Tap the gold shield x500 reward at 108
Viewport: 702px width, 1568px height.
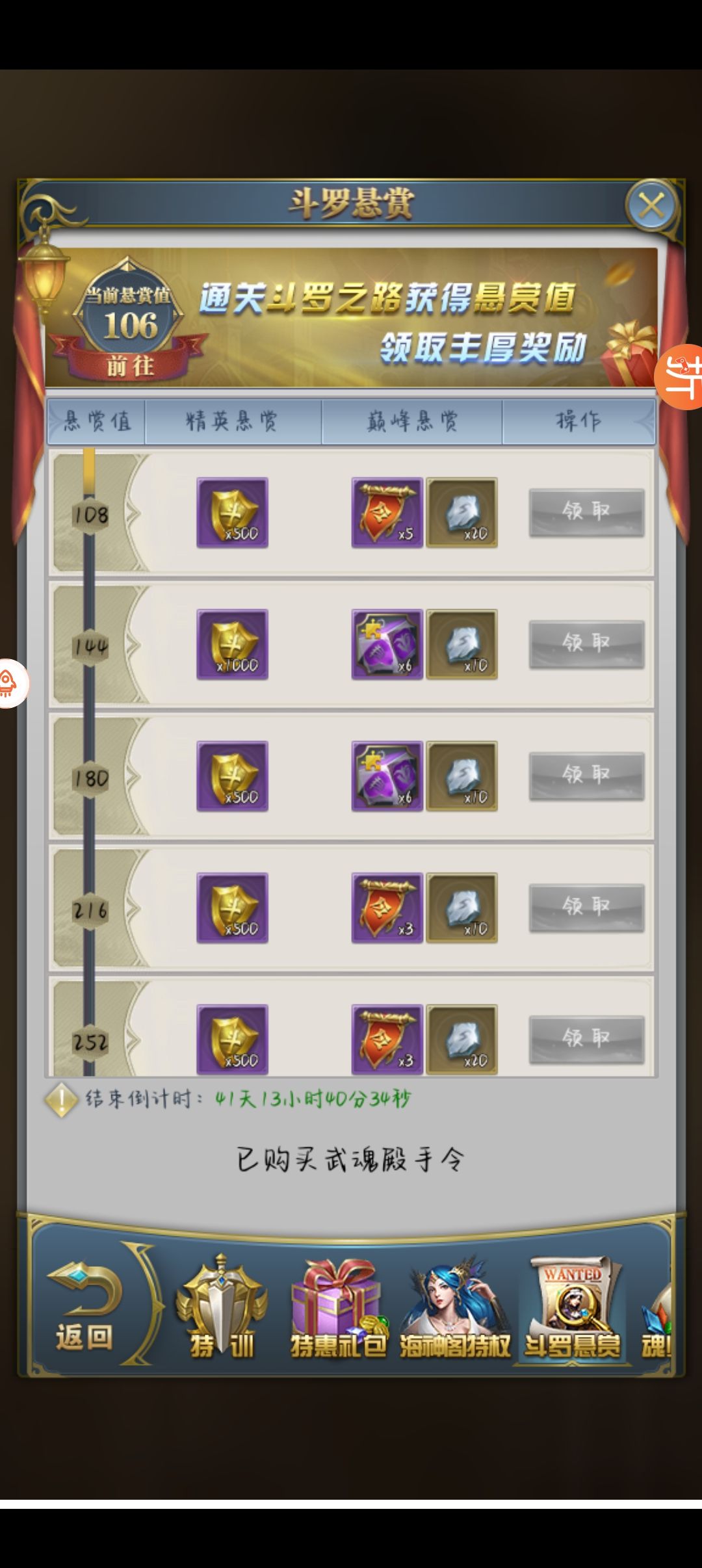point(232,512)
